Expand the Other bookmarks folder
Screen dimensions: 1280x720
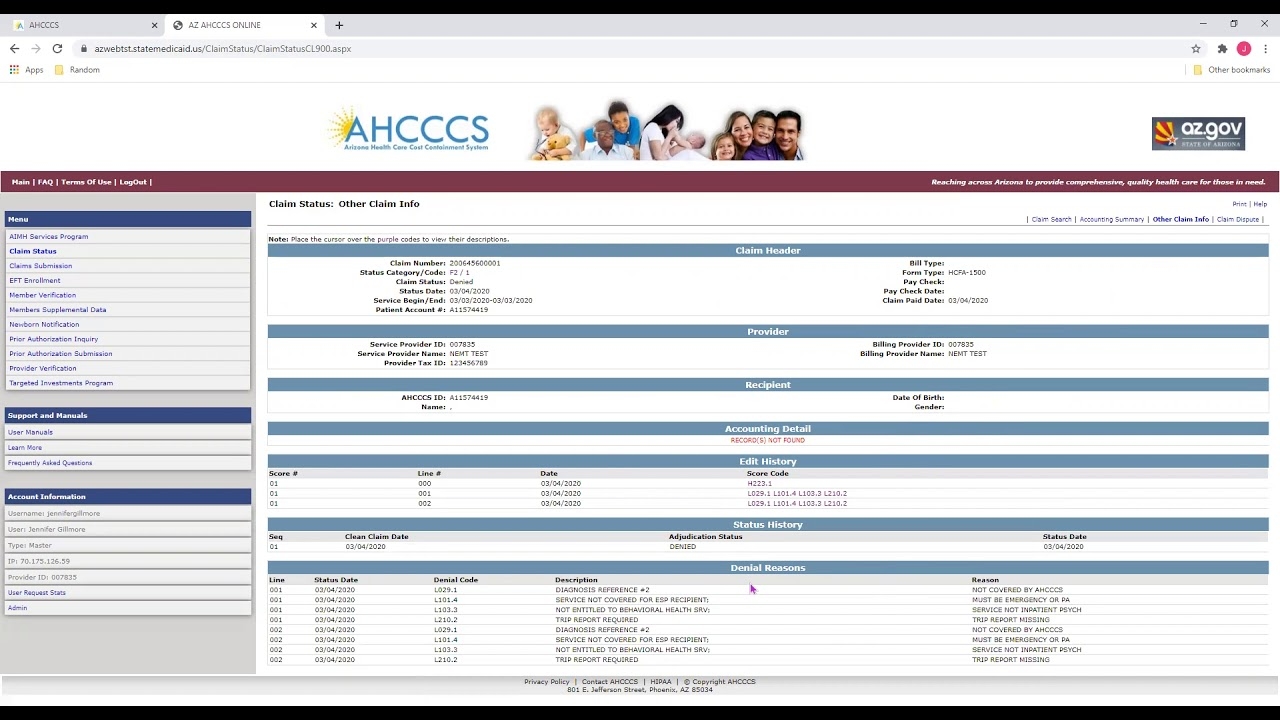(1231, 69)
